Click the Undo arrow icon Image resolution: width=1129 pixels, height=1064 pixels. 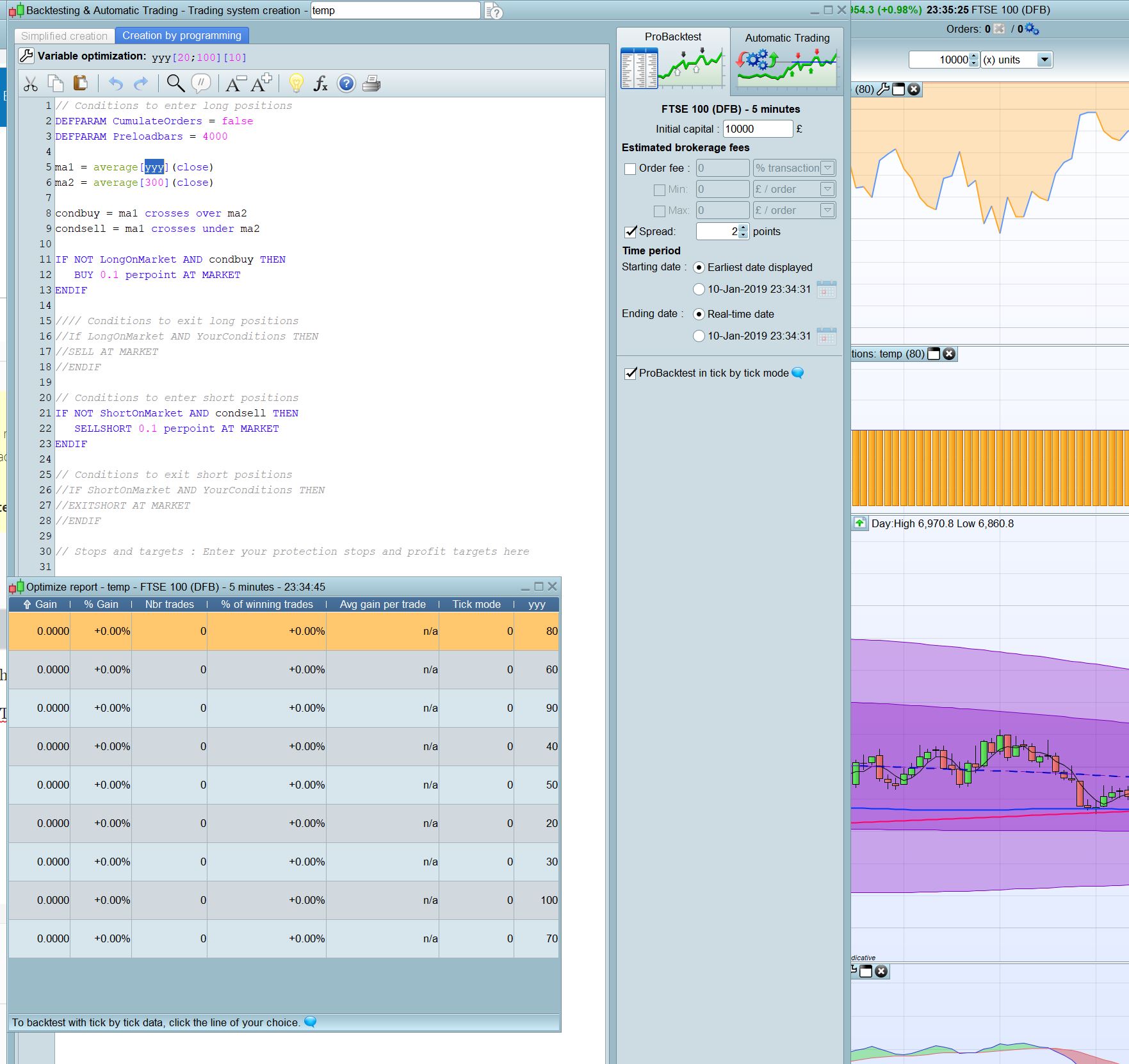click(x=116, y=83)
